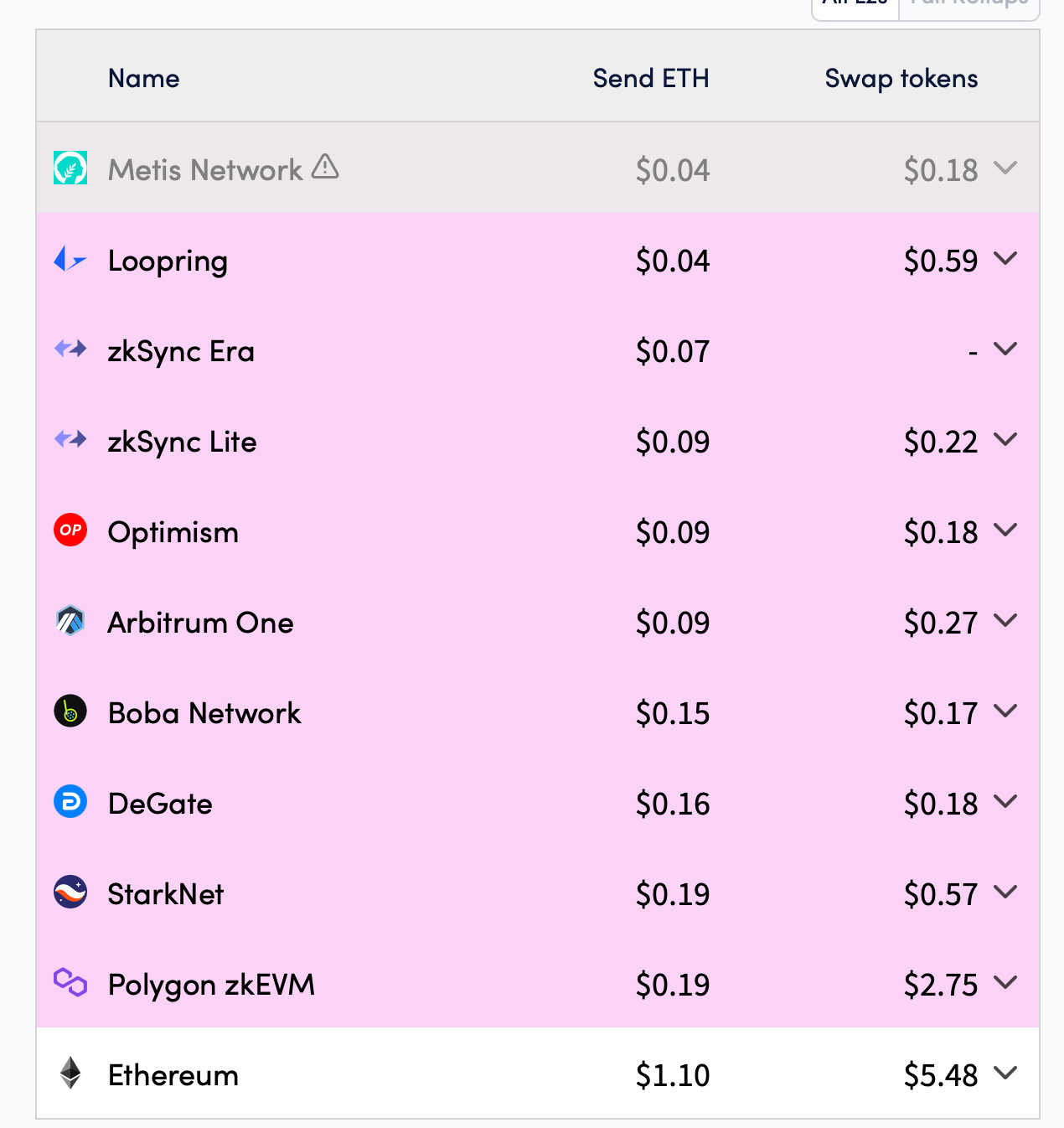Viewport: 1064px width, 1128px height.
Task: Expand the Loopring row chevron
Action: [1005, 258]
